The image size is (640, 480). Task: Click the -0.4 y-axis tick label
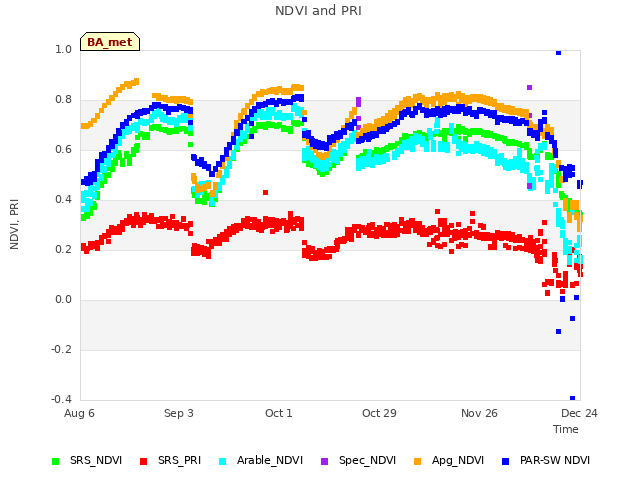tap(61, 399)
